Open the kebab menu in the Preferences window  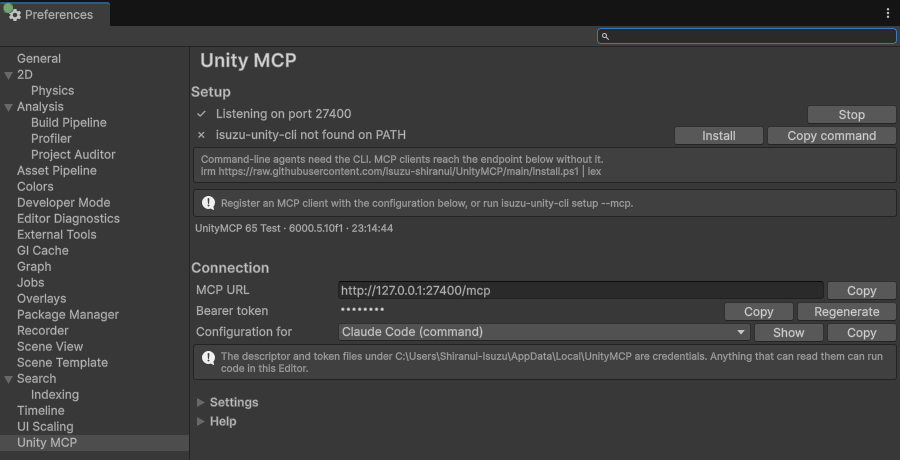(887, 13)
